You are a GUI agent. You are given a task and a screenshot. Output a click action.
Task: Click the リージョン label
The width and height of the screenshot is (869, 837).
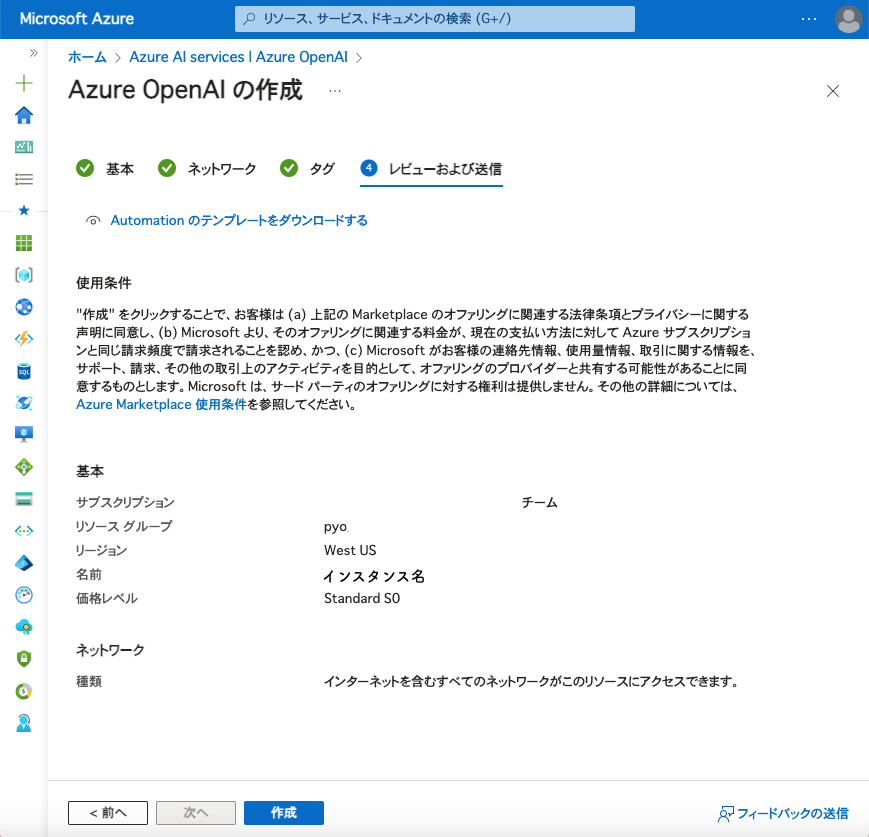click(101, 550)
